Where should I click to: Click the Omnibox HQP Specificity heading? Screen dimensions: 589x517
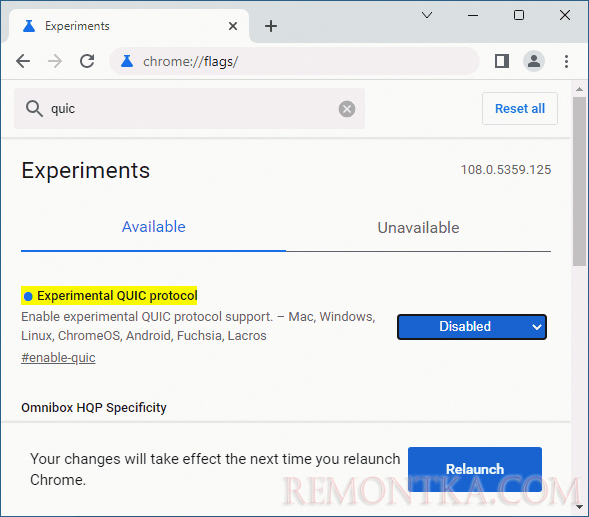(94, 408)
